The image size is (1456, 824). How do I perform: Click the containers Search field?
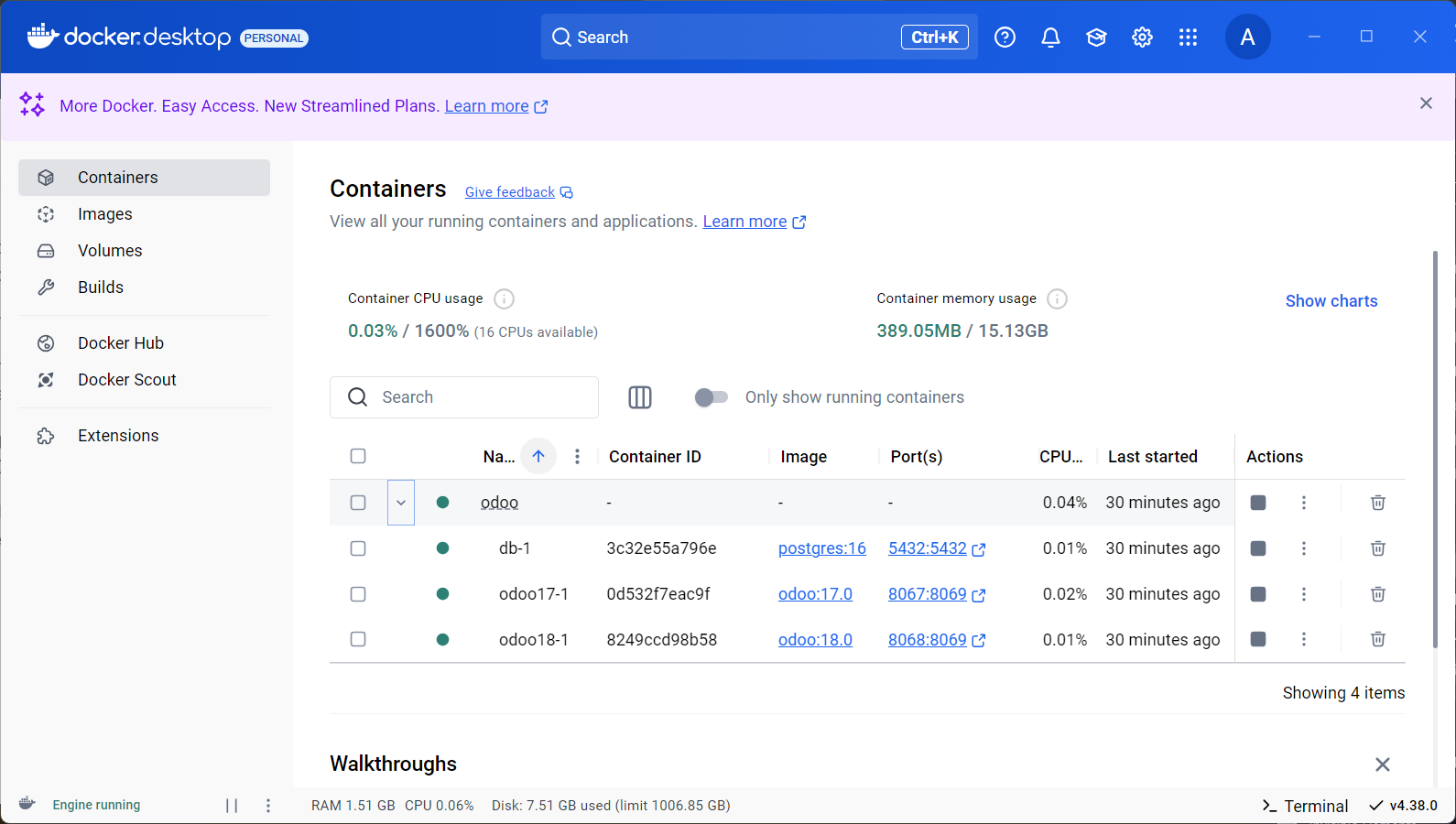click(x=464, y=397)
